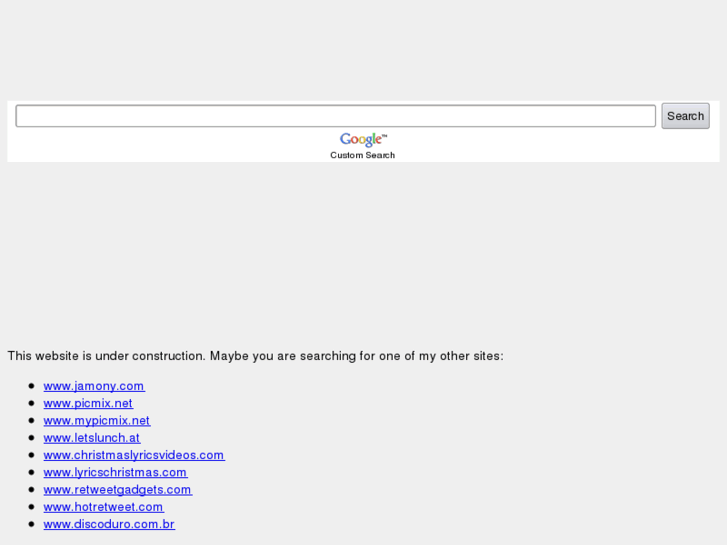Open the www.discoduro.com.br link
This screenshot has width=727, height=545.
(x=109, y=524)
